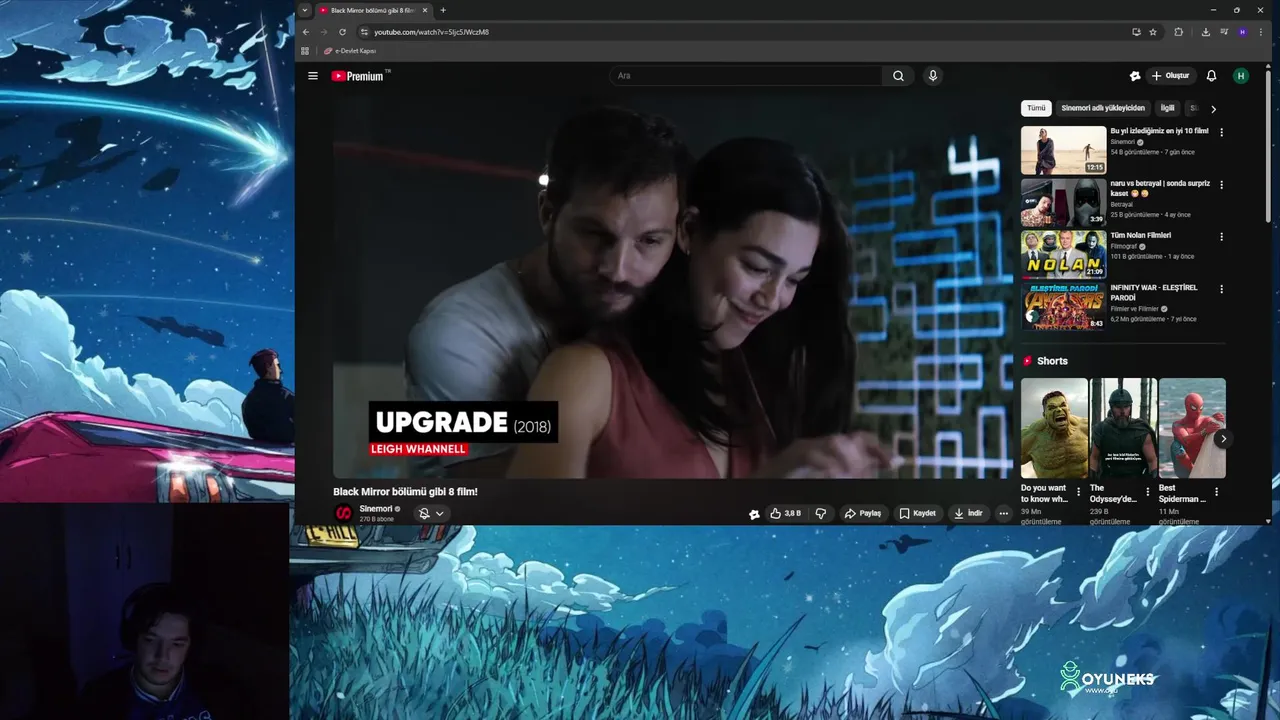Close the Black Mirror YouTube tab
1280x720 pixels.
coord(425,10)
